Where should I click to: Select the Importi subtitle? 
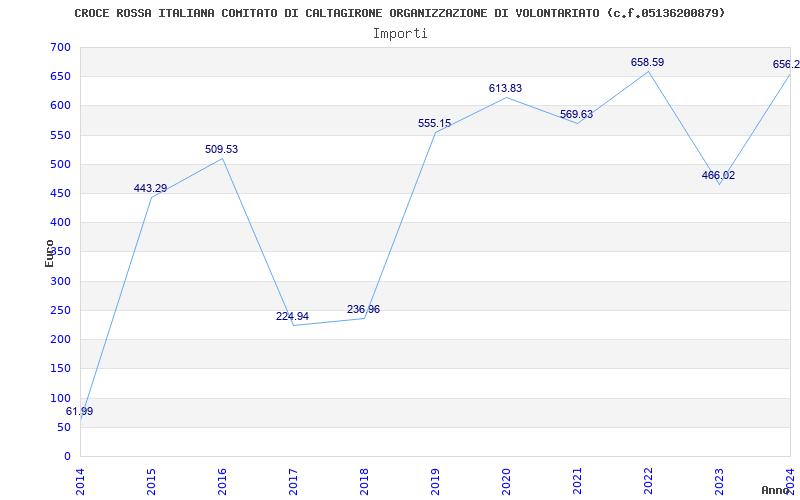pyautogui.click(x=400, y=34)
